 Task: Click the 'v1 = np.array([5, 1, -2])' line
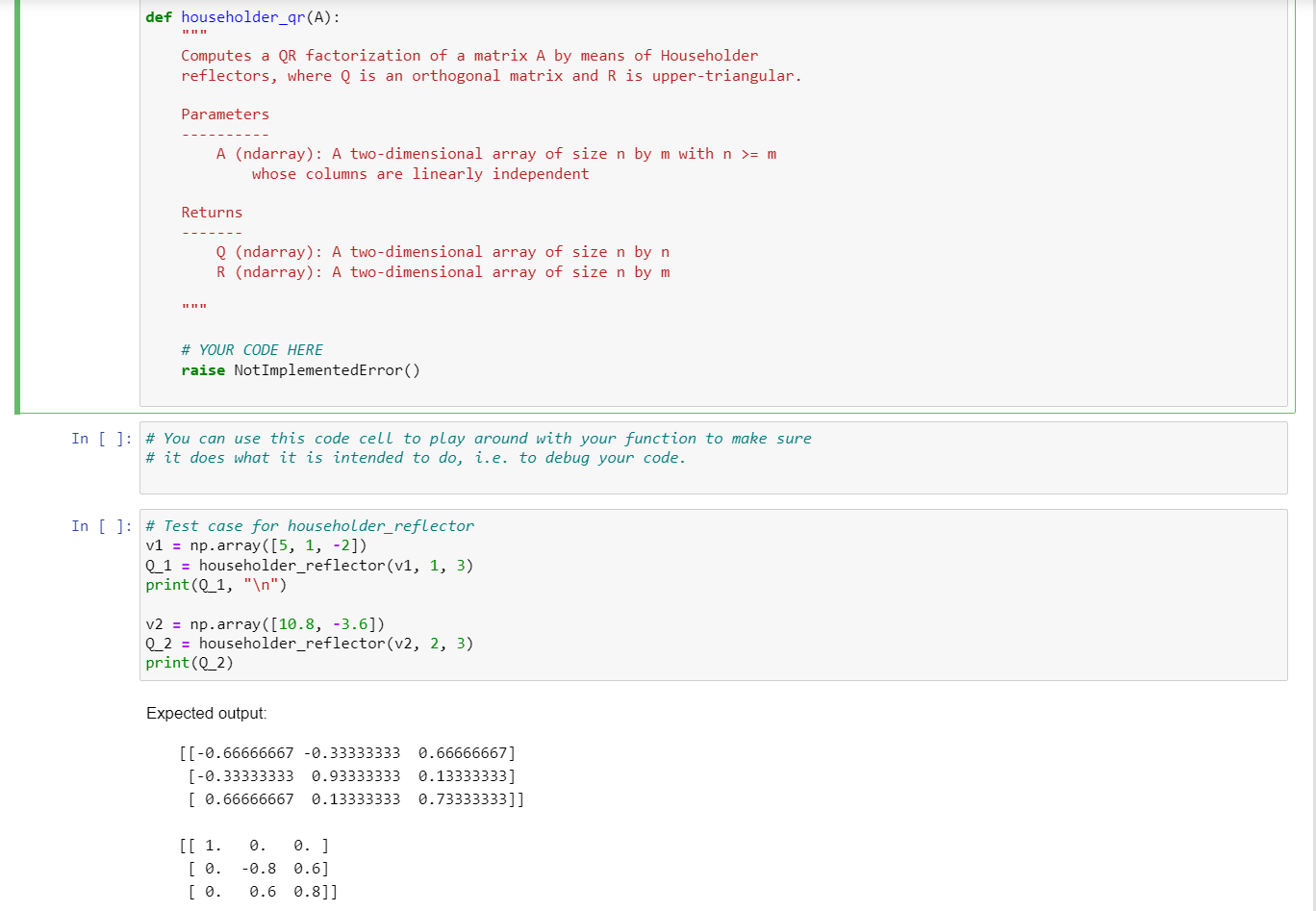(257, 545)
